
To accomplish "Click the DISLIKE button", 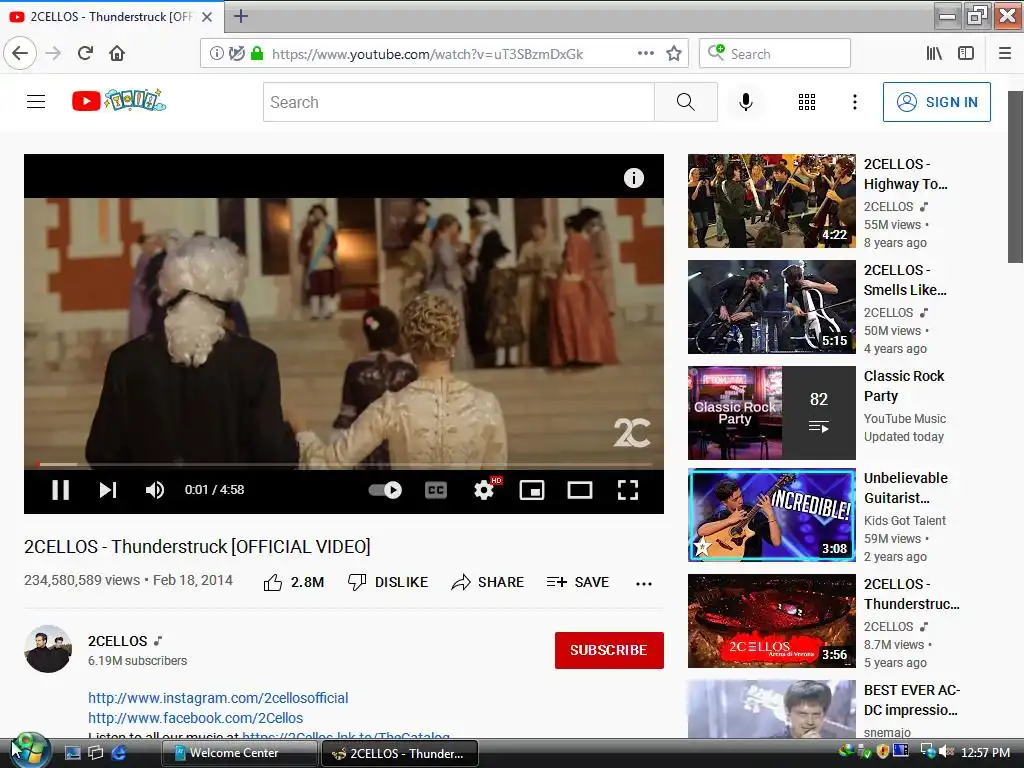I will click(388, 582).
